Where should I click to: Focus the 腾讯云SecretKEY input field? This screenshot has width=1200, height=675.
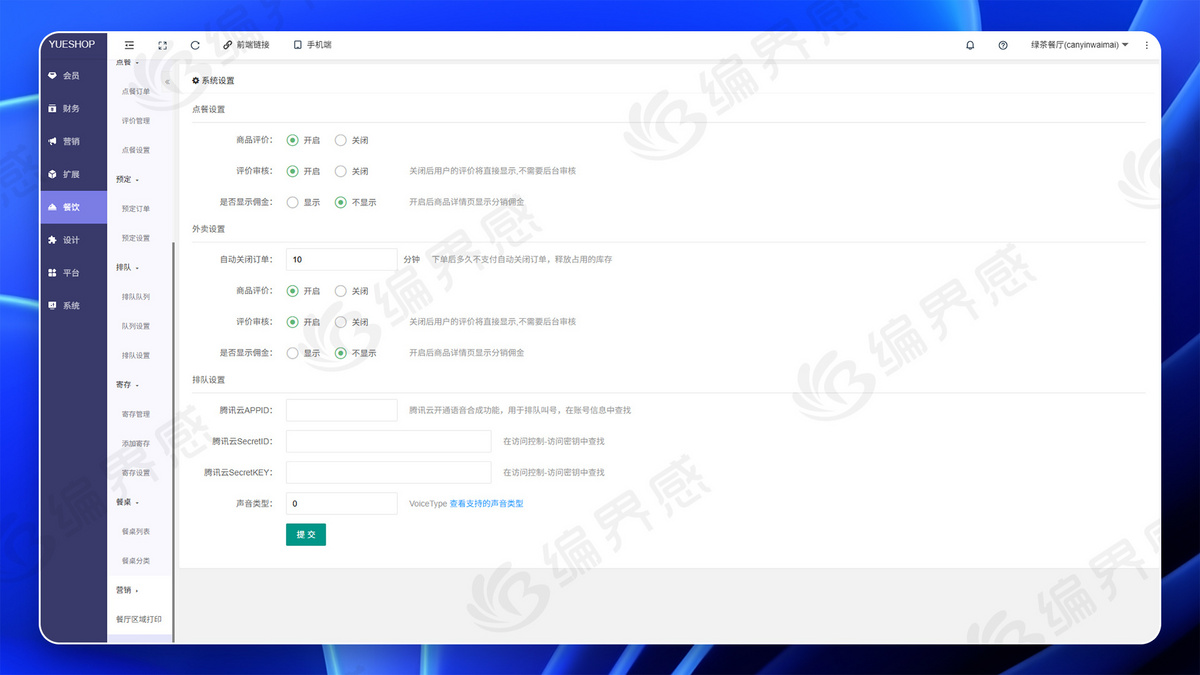[x=389, y=472]
